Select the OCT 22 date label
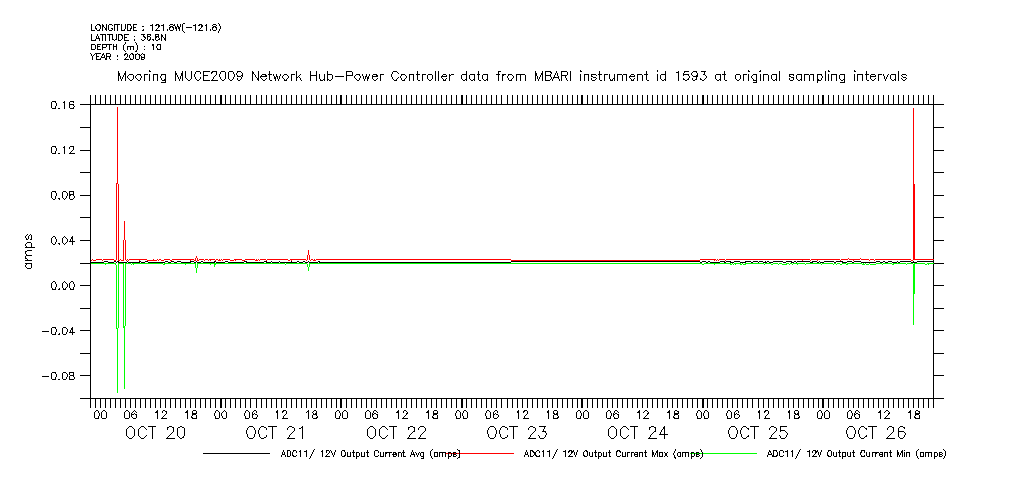Screen dimensions: 1009x504 click(396, 433)
